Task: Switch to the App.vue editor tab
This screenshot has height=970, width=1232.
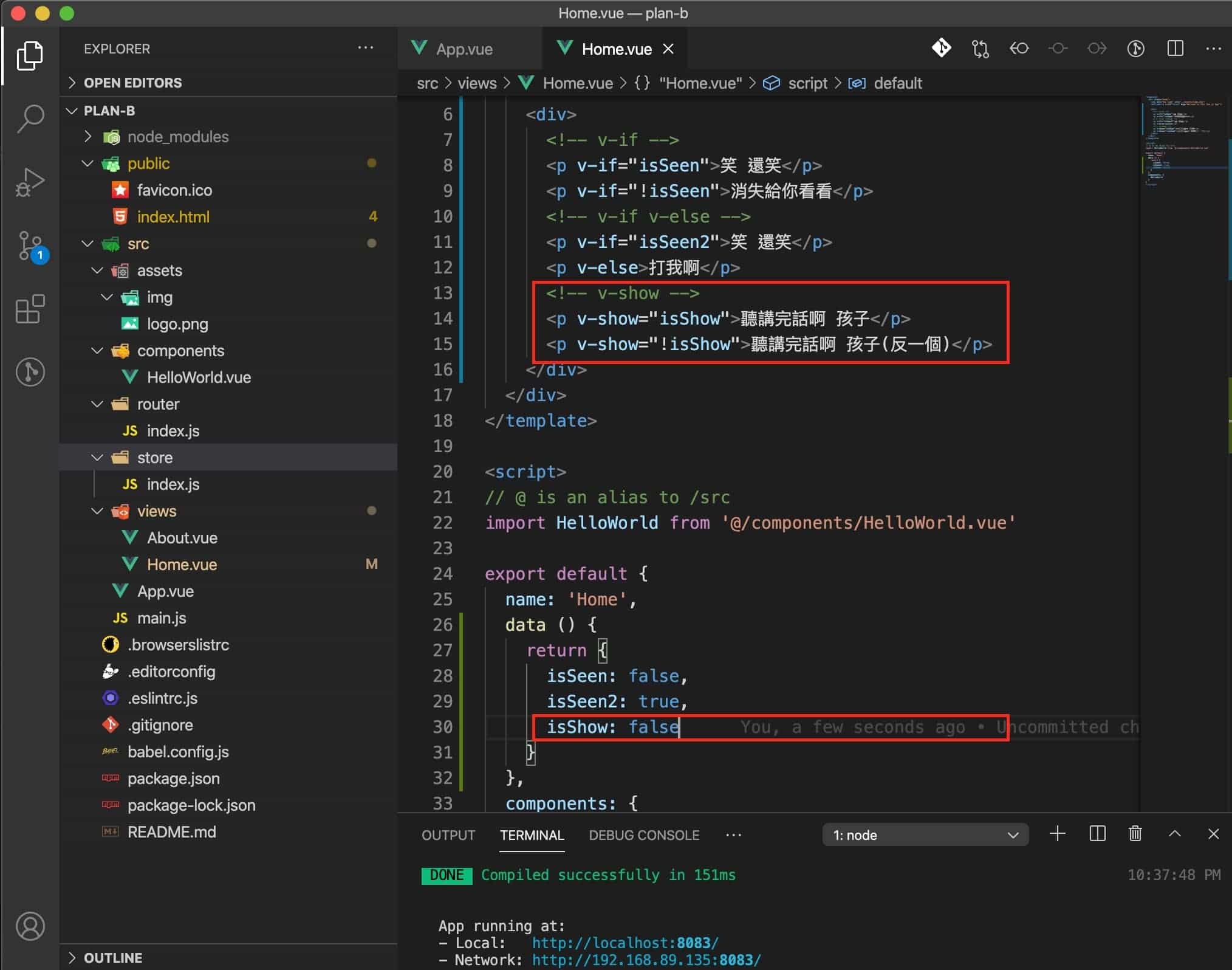Action: [464, 49]
